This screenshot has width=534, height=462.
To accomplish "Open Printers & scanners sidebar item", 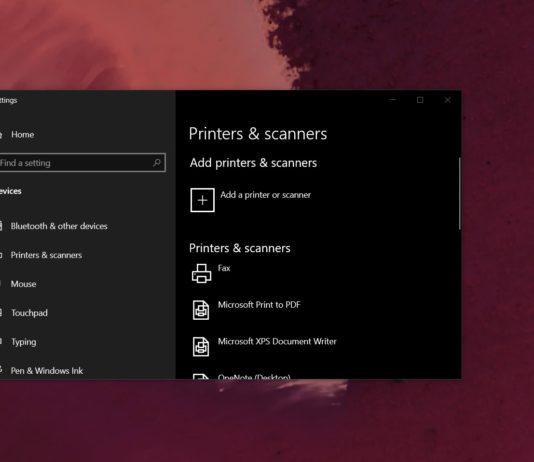I will point(46,255).
